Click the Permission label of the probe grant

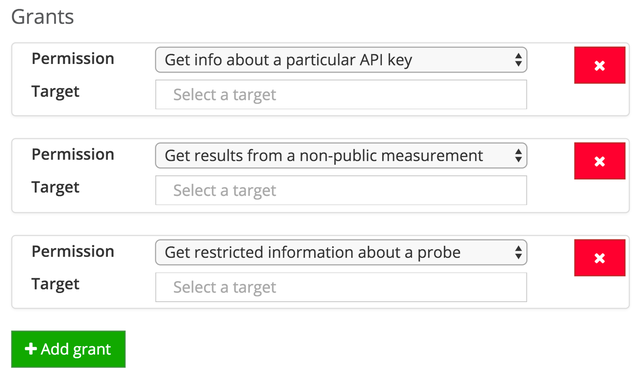pyautogui.click(x=73, y=252)
